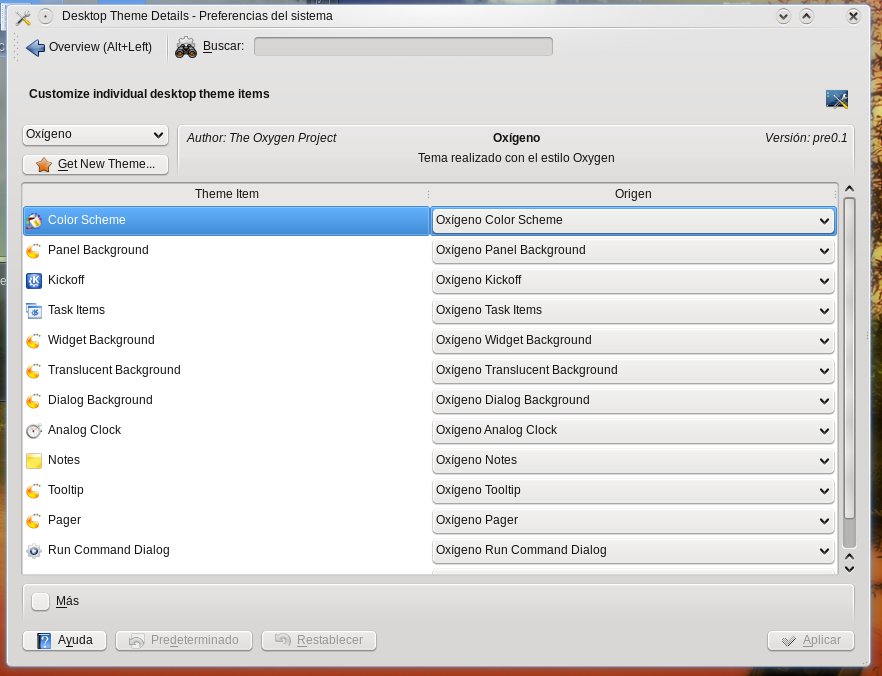Open the Oxígeno Color Scheme dropdown
The width and height of the screenshot is (882, 676).
(633, 220)
